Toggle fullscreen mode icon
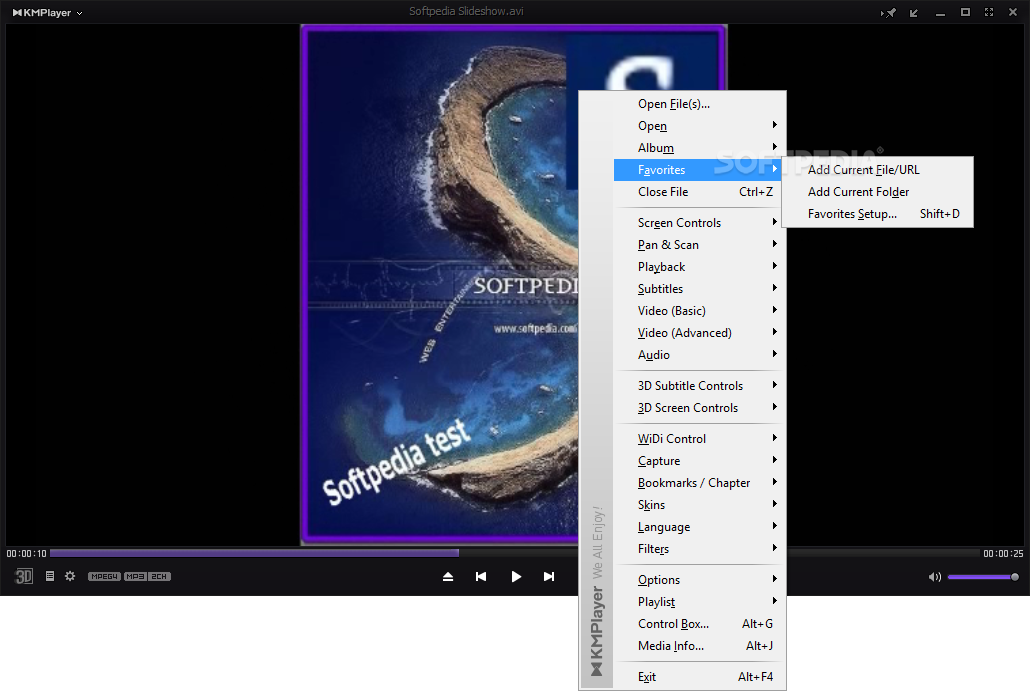The image size is (1030, 691). pyautogui.click(x=989, y=12)
